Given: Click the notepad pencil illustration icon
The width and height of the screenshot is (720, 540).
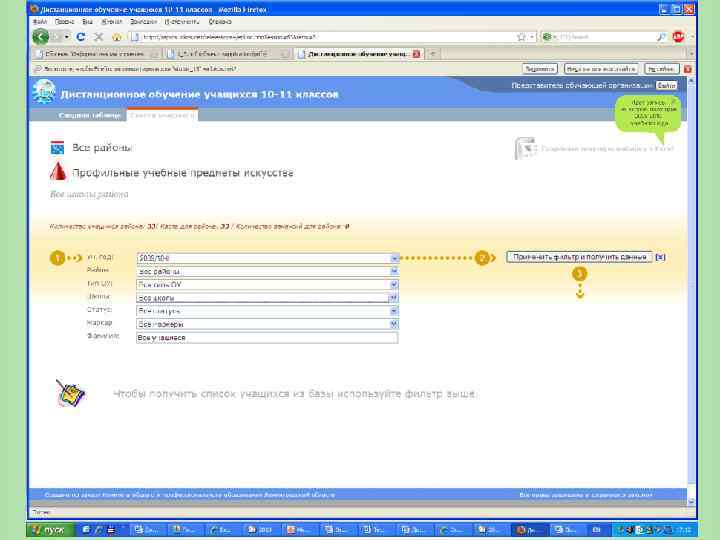Looking at the screenshot, I should point(71,393).
